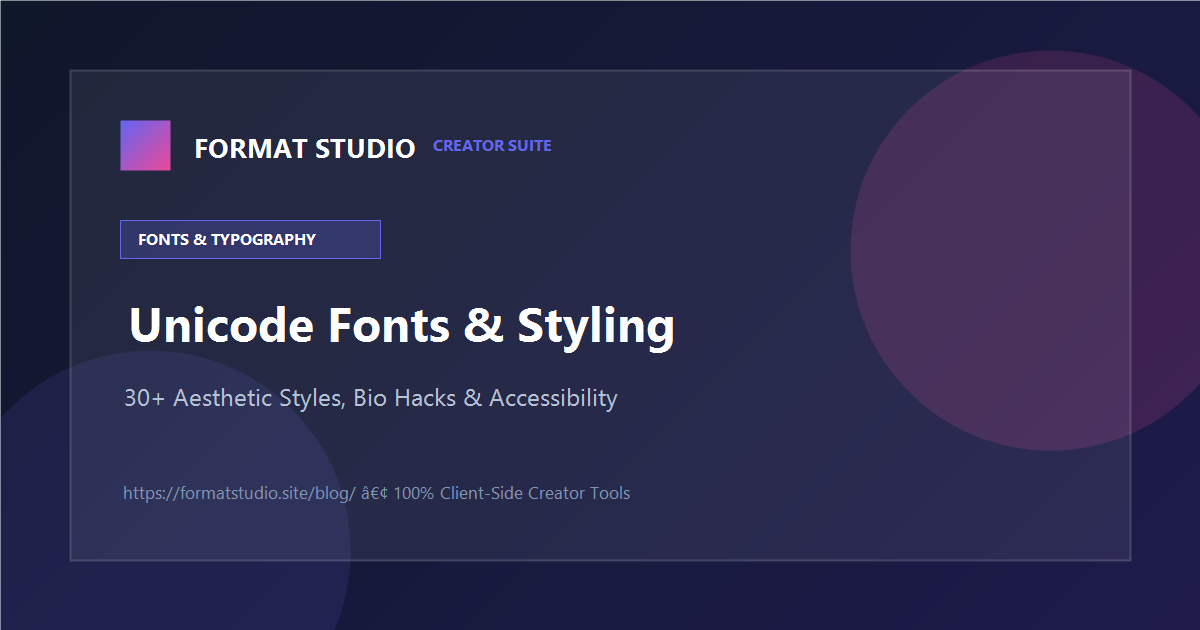Click the 30+ Aesthetic Styles subtitle
This screenshot has width=1200, height=630.
coord(371,398)
